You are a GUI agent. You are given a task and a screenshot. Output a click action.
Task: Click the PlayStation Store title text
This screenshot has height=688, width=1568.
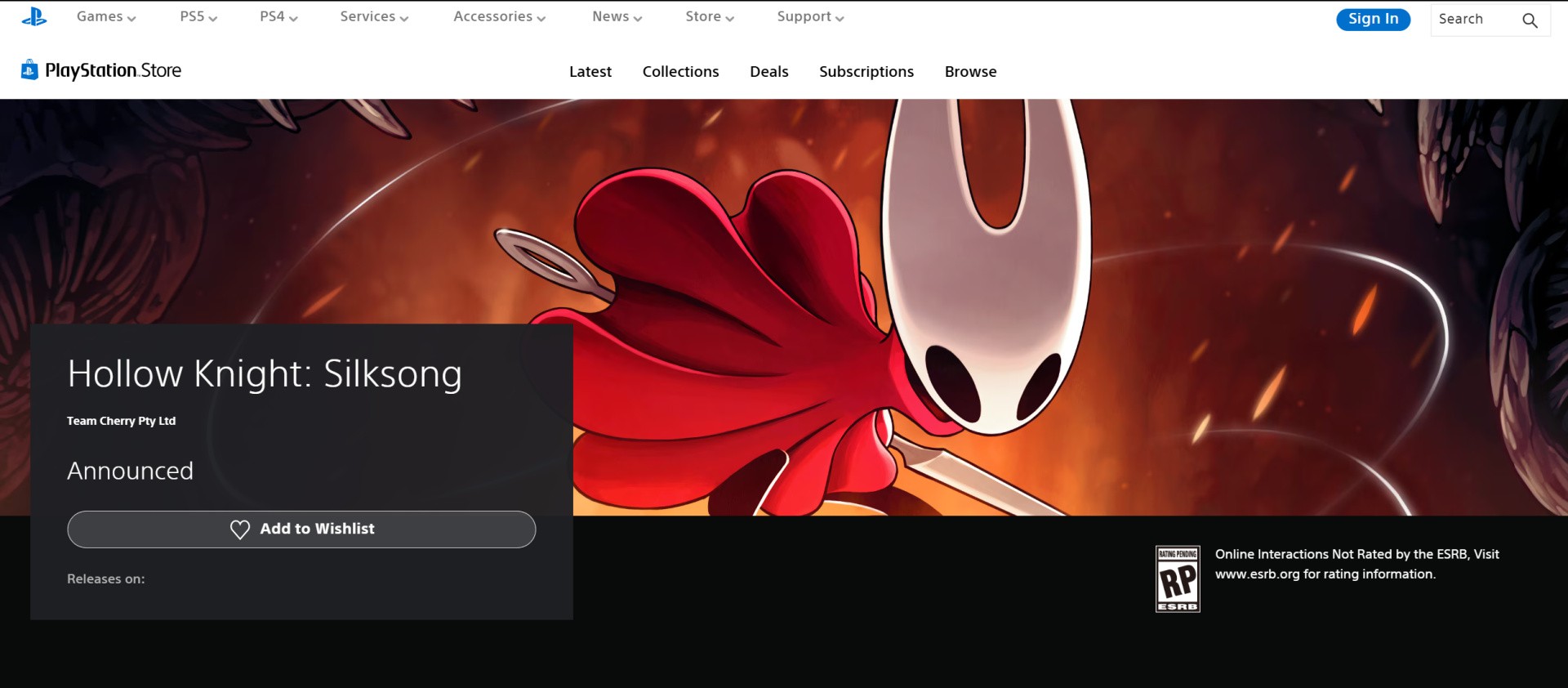click(113, 70)
